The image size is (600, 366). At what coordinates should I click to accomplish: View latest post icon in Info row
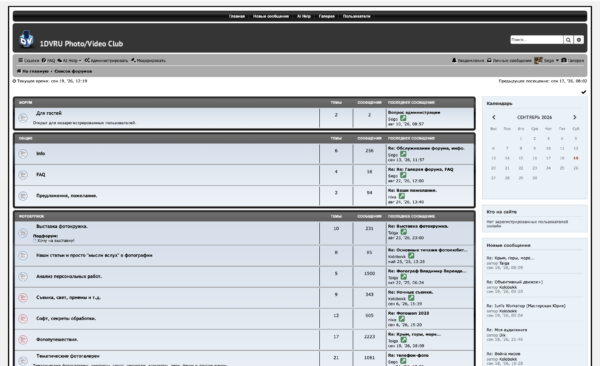(403, 154)
